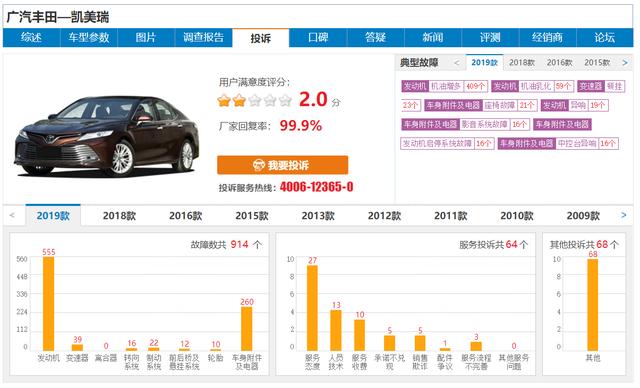This screenshot has width=640, height=388.
Task: Open the 口碑 tab
Action: pyautogui.click(x=318, y=38)
